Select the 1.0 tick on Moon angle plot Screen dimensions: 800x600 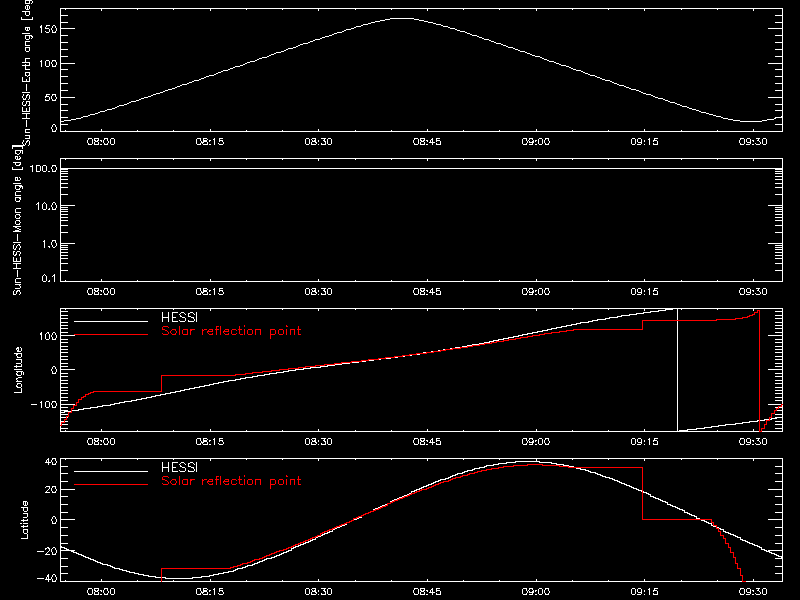[49, 244]
